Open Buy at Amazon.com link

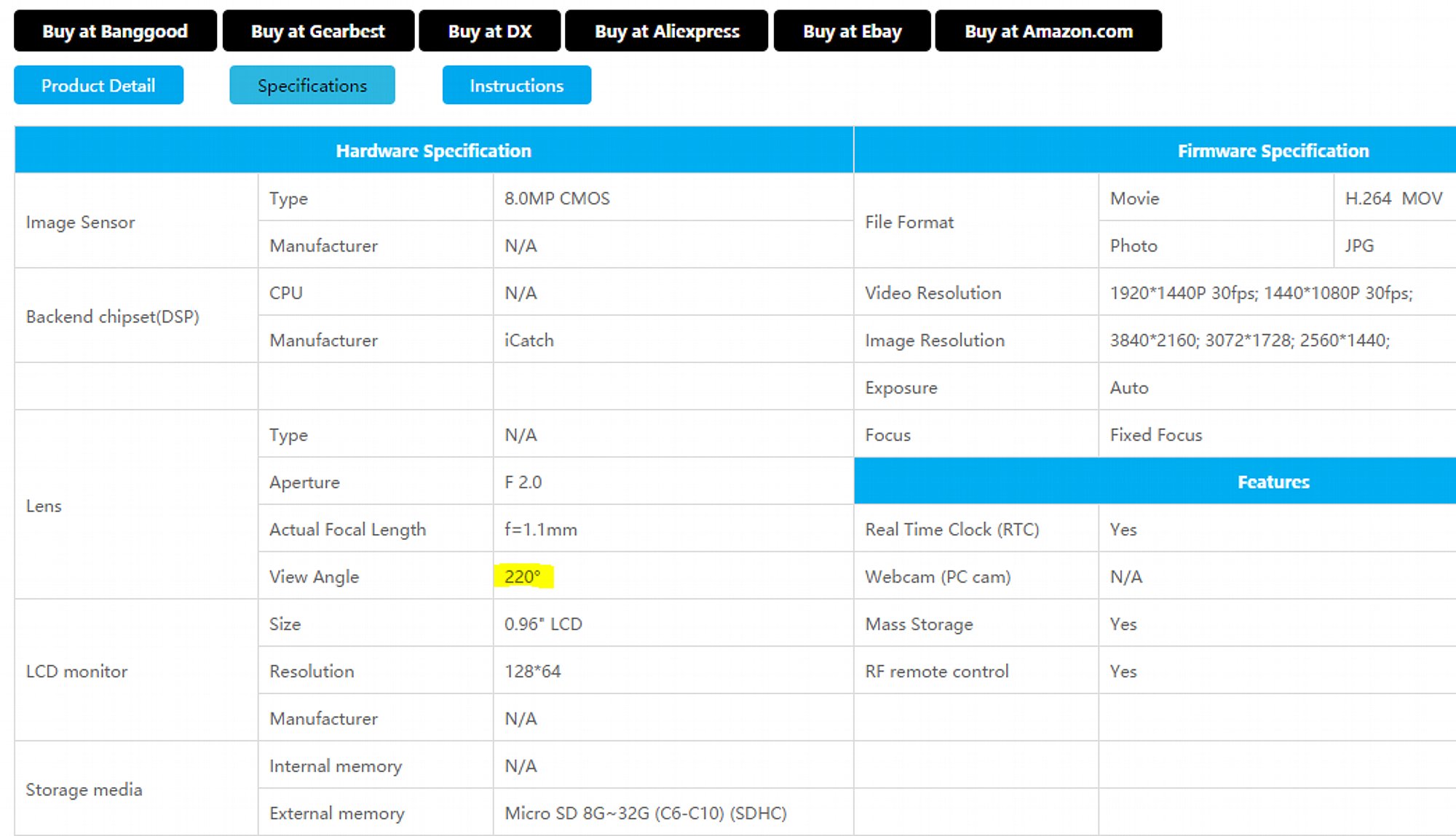point(1048,31)
